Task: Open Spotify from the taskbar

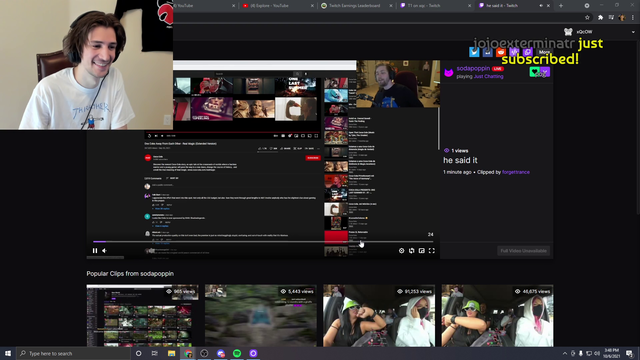Action: (x=237, y=353)
